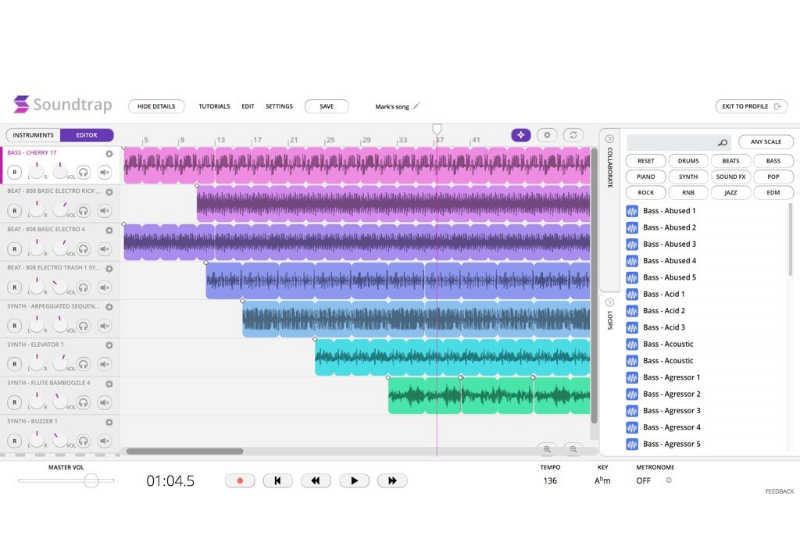Viewport: 800px width, 550px height.
Task: Open settings gear for Synth - Buzzer 1 track
Action: [109, 422]
